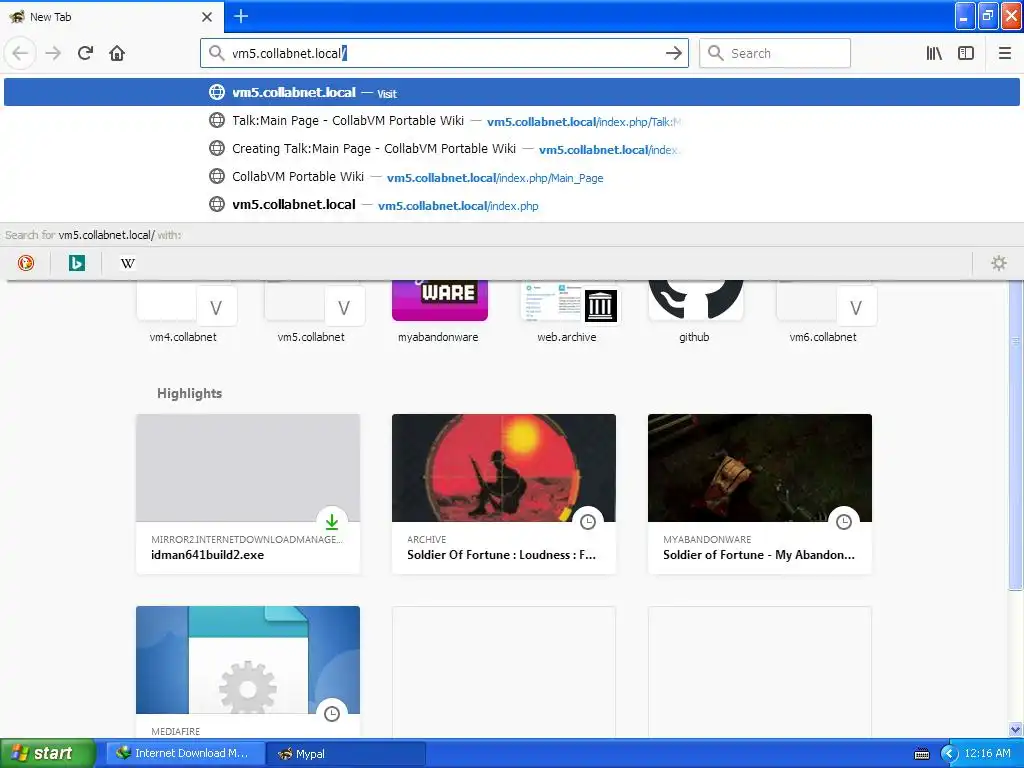The height and width of the screenshot is (768, 1024).
Task: Switch to Mypal taskbar button
Action: (347, 753)
